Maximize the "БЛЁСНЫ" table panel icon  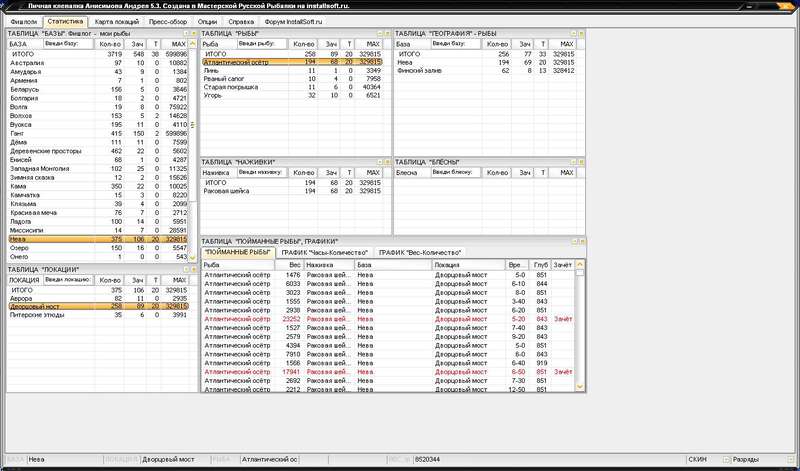pyautogui.click(x=581, y=162)
